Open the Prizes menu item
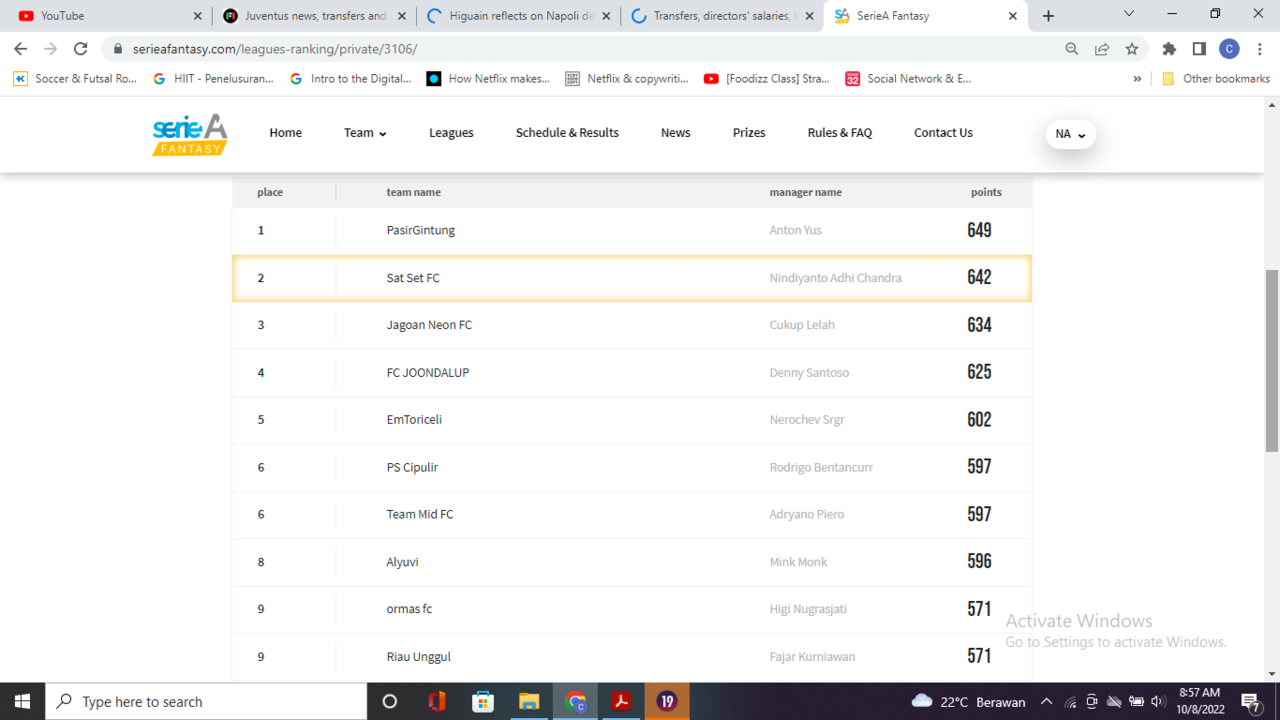 (749, 133)
